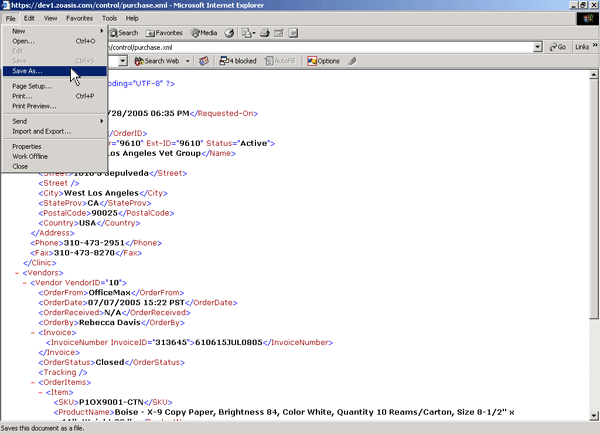Click the Windows flag logo throbber
600x434 pixels.
pos(587,19)
